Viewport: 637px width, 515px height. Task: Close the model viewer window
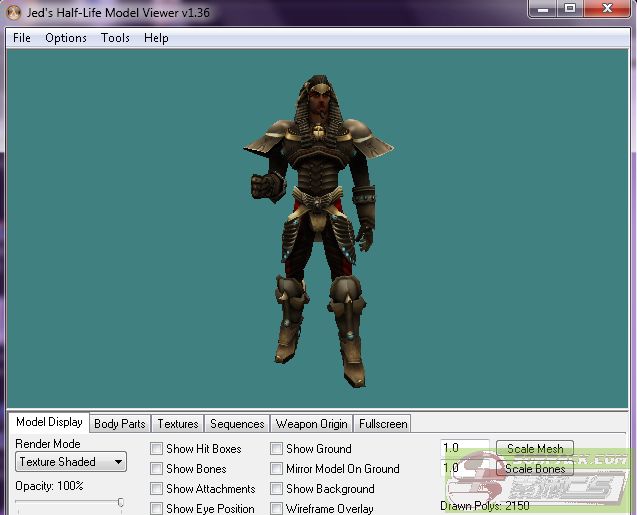pyautogui.click(x=607, y=8)
